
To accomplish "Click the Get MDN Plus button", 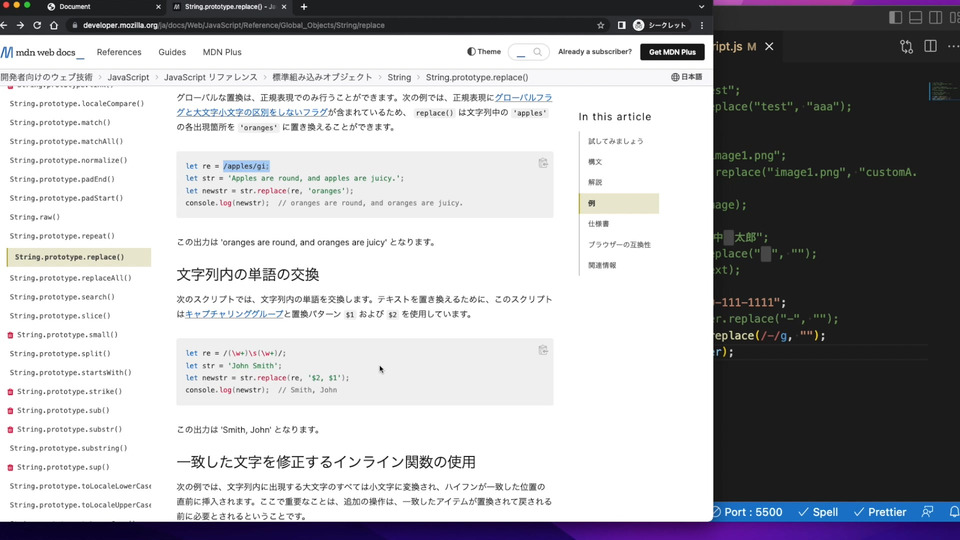I will 672,52.
